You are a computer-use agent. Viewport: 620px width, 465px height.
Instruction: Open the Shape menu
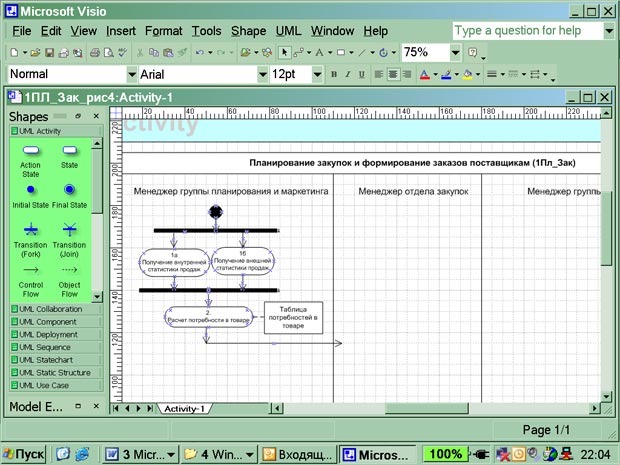[248, 31]
